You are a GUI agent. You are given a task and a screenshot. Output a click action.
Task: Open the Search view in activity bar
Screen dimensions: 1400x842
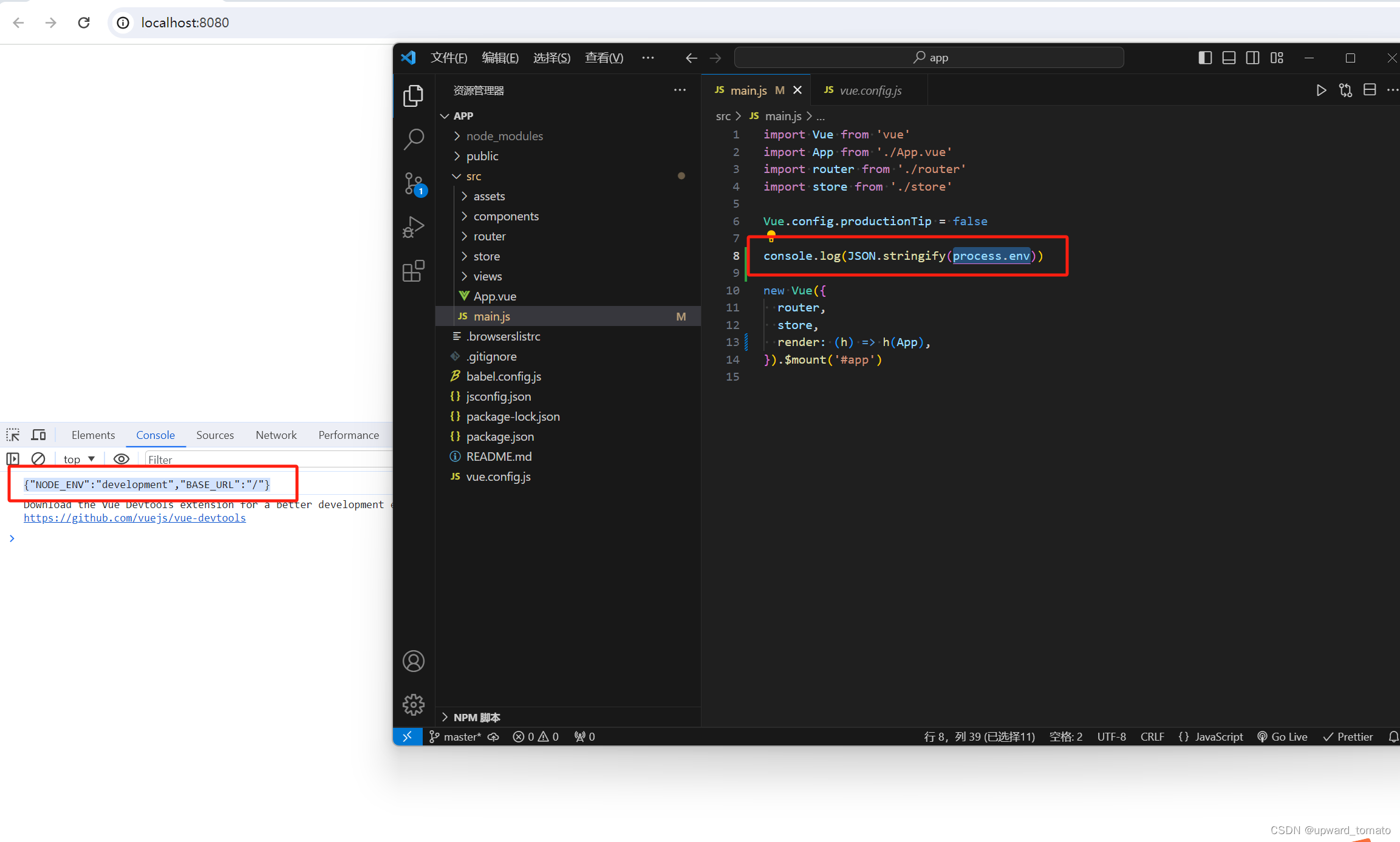pyautogui.click(x=414, y=138)
